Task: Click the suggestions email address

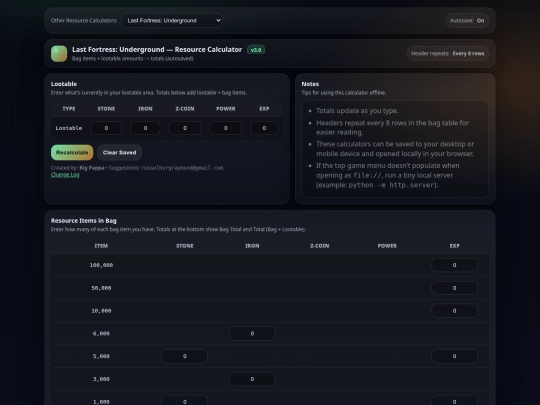Action: click(182, 168)
